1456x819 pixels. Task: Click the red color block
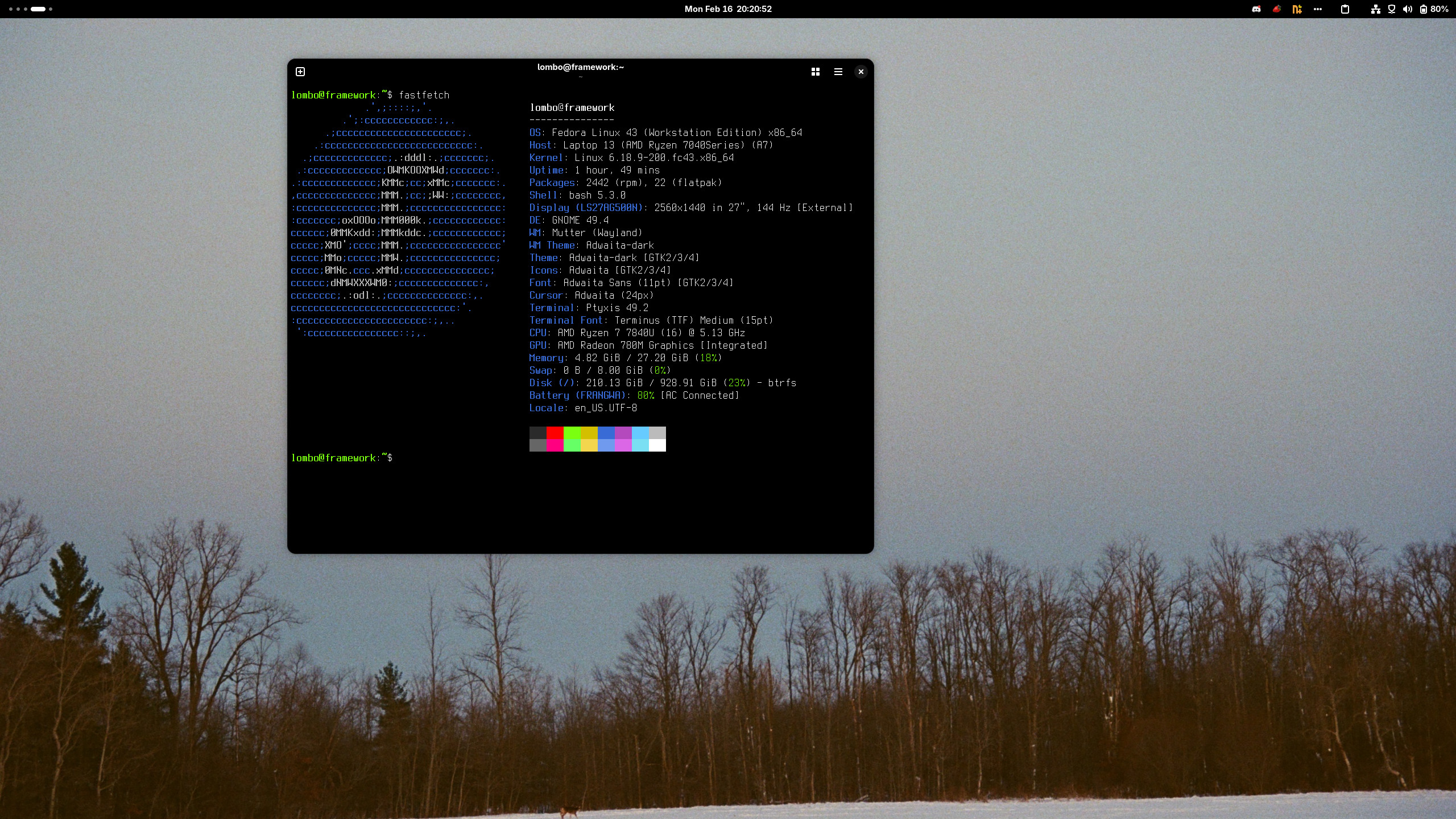click(x=555, y=433)
